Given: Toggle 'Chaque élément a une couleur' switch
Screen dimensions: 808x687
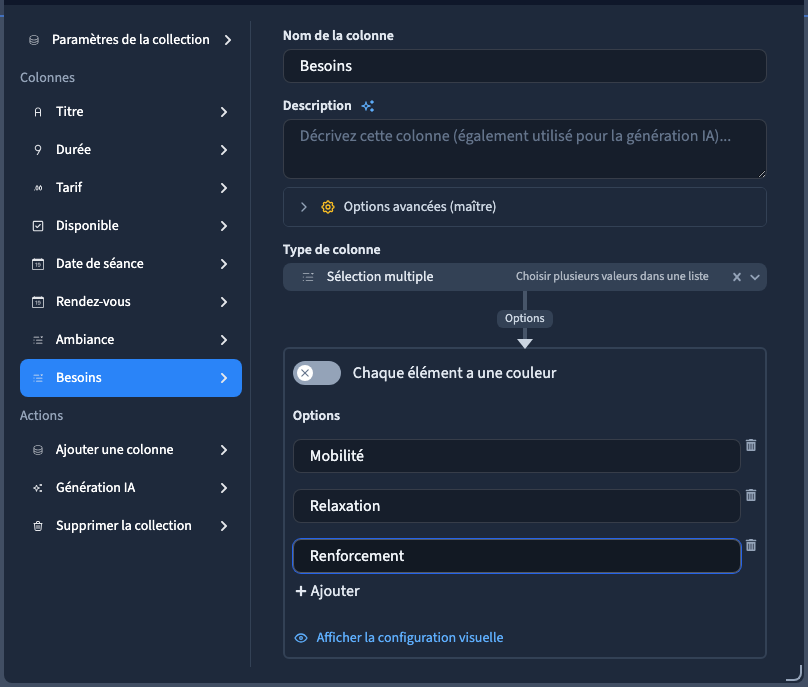Looking at the screenshot, I should coord(317,373).
